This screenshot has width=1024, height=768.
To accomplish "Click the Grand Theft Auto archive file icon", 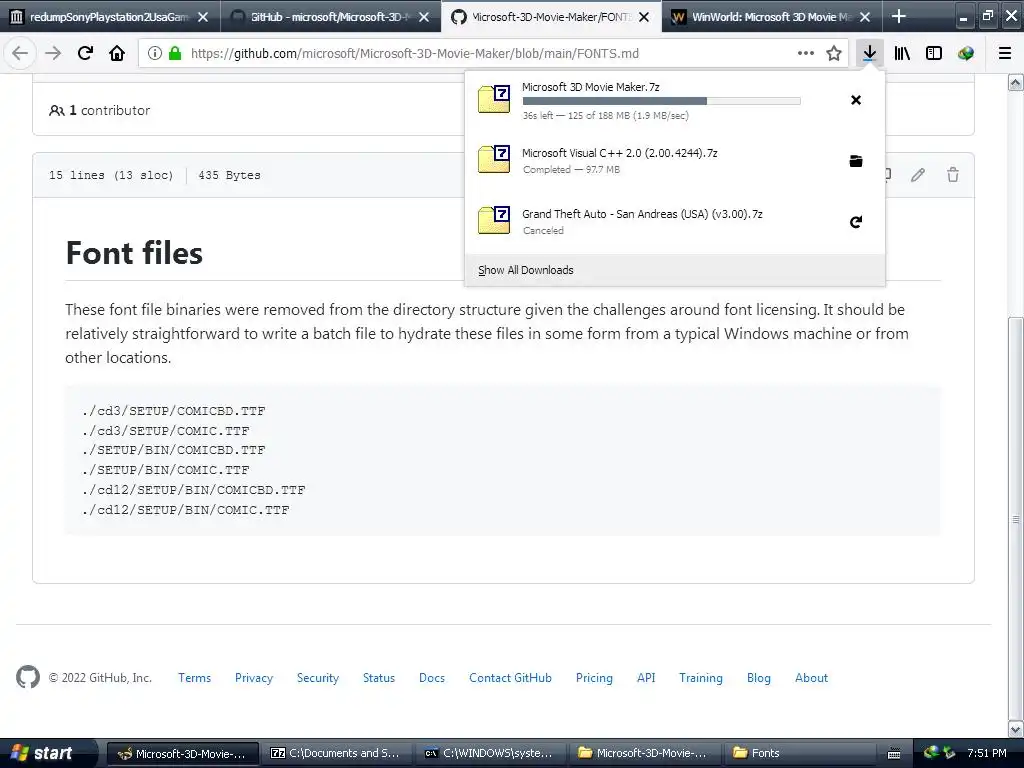I will [494, 220].
